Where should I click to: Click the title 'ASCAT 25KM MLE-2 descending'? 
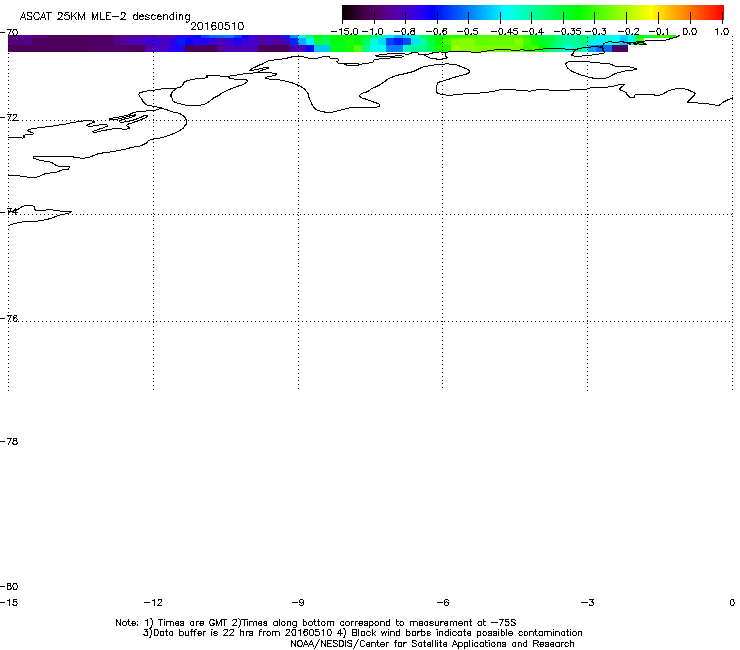coord(105,17)
